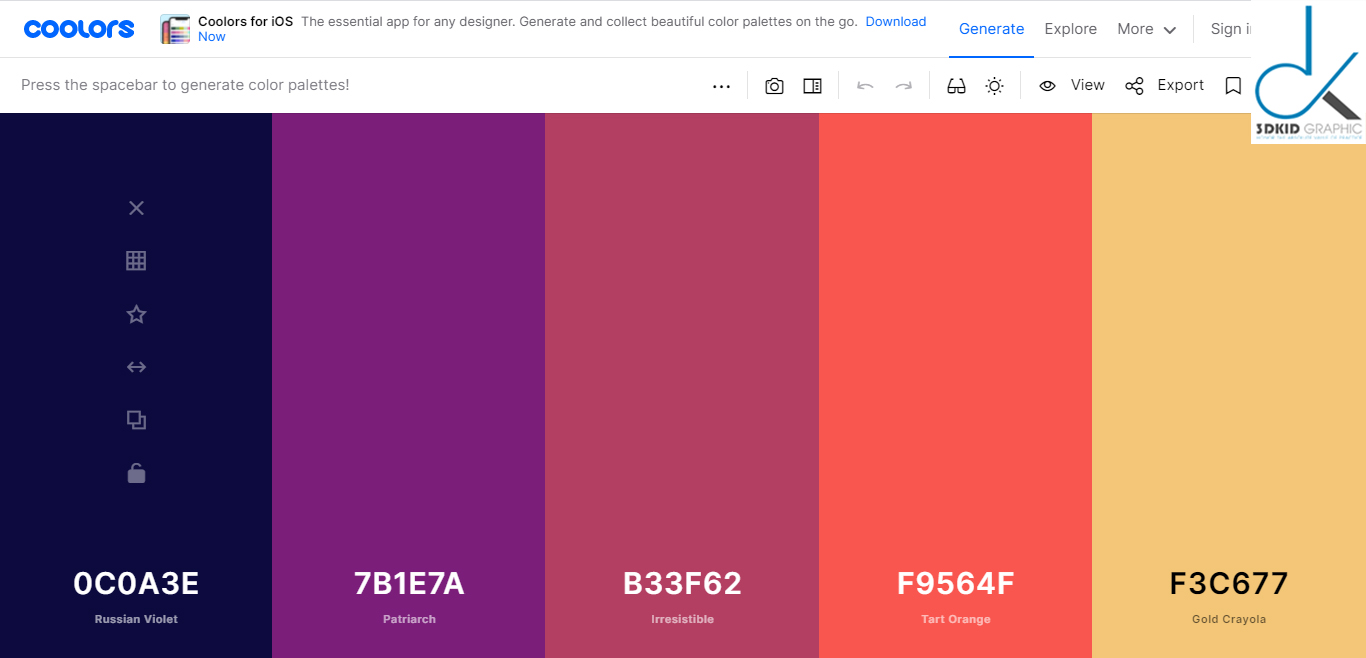
Task: Click the hex code 0C0A3E
Action: [x=136, y=583]
